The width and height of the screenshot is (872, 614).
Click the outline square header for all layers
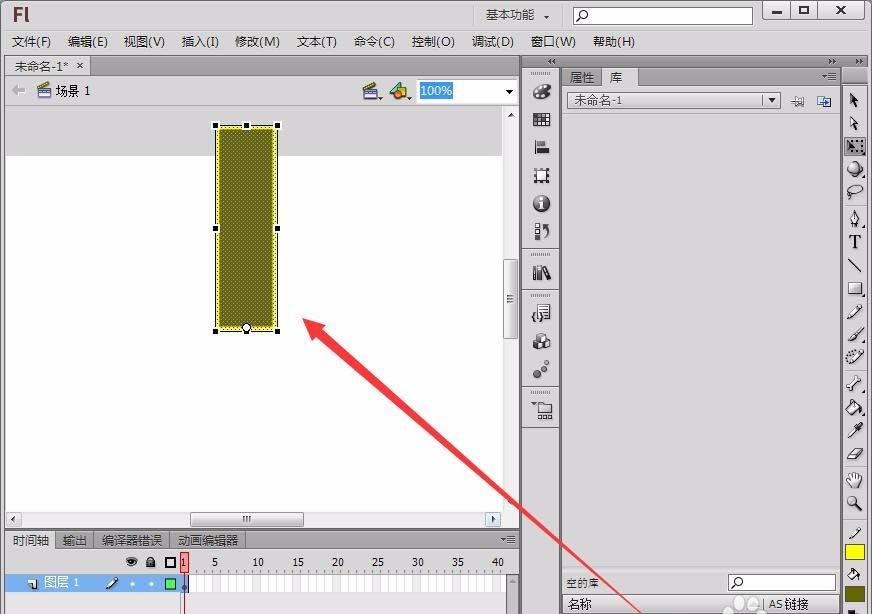tap(170, 562)
